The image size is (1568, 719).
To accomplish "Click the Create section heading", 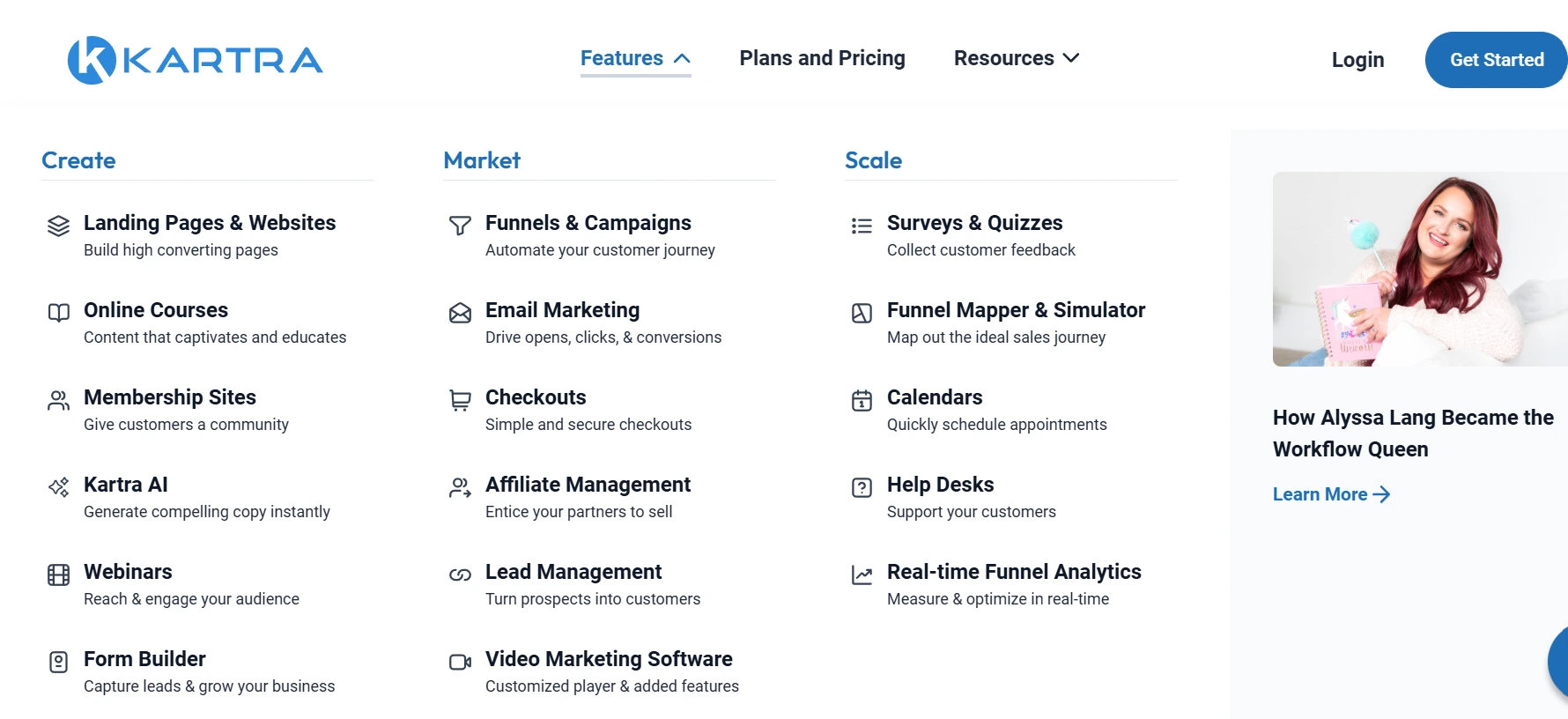I will click(78, 160).
